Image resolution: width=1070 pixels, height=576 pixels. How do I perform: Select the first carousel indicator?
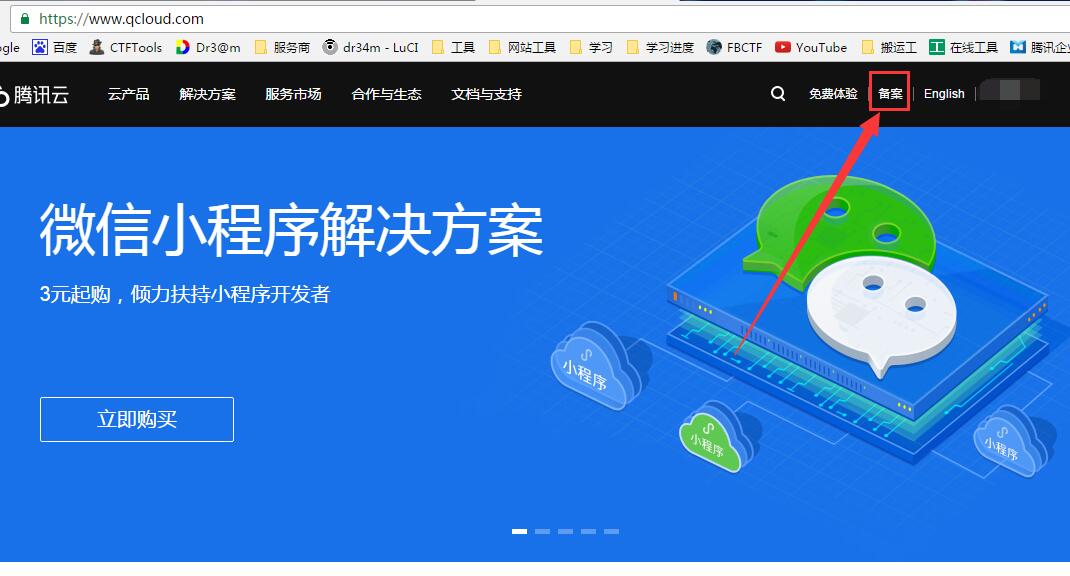coord(519,531)
